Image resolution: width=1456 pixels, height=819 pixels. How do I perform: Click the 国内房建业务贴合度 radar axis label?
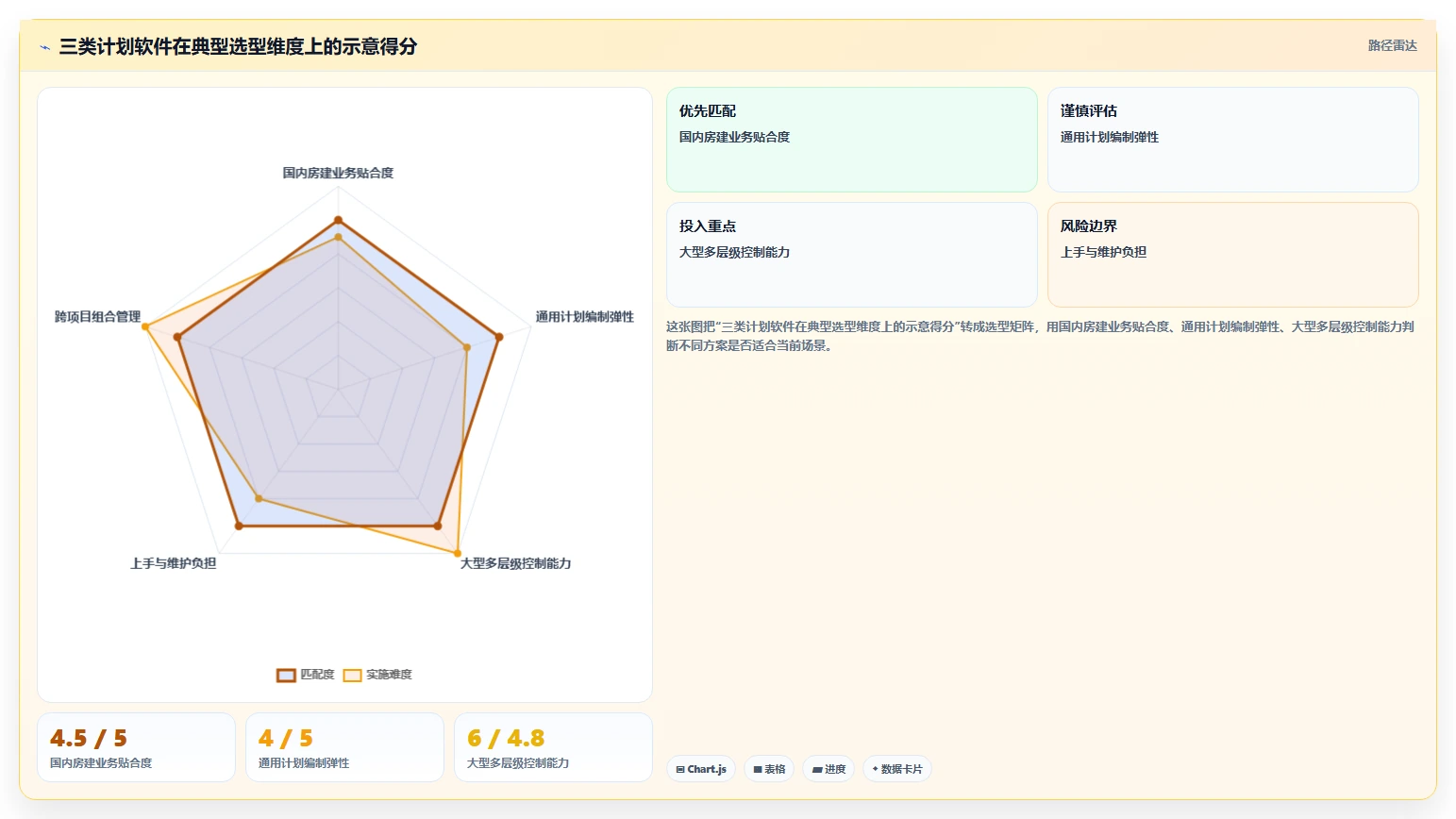click(x=338, y=173)
